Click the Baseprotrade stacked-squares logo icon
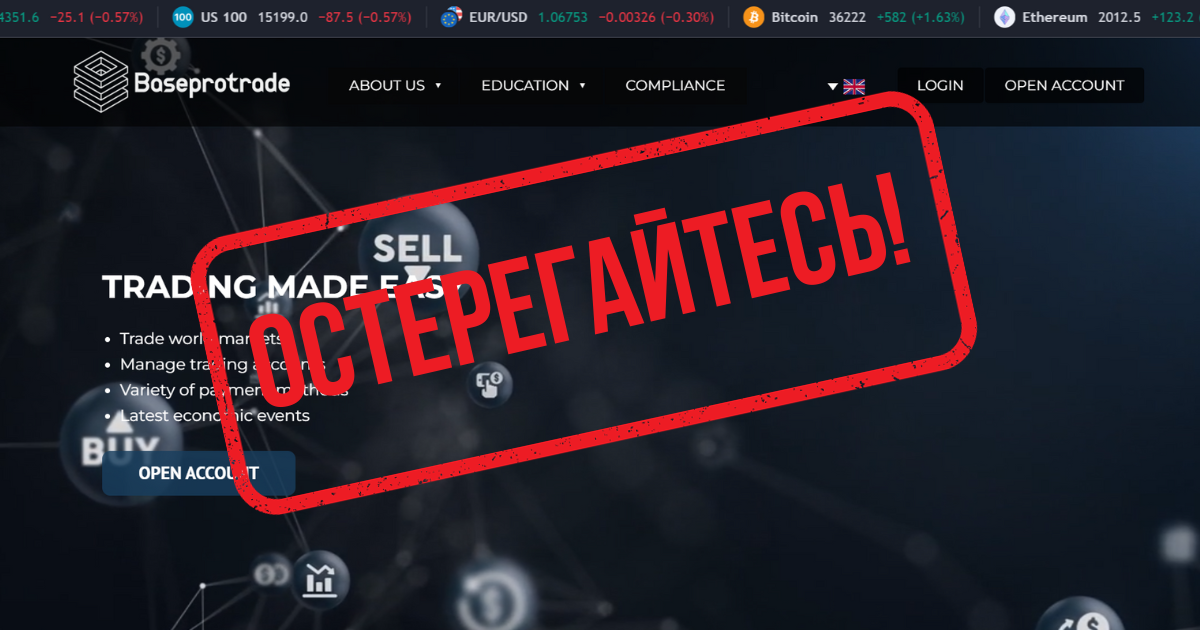 (x=101, y=81)
